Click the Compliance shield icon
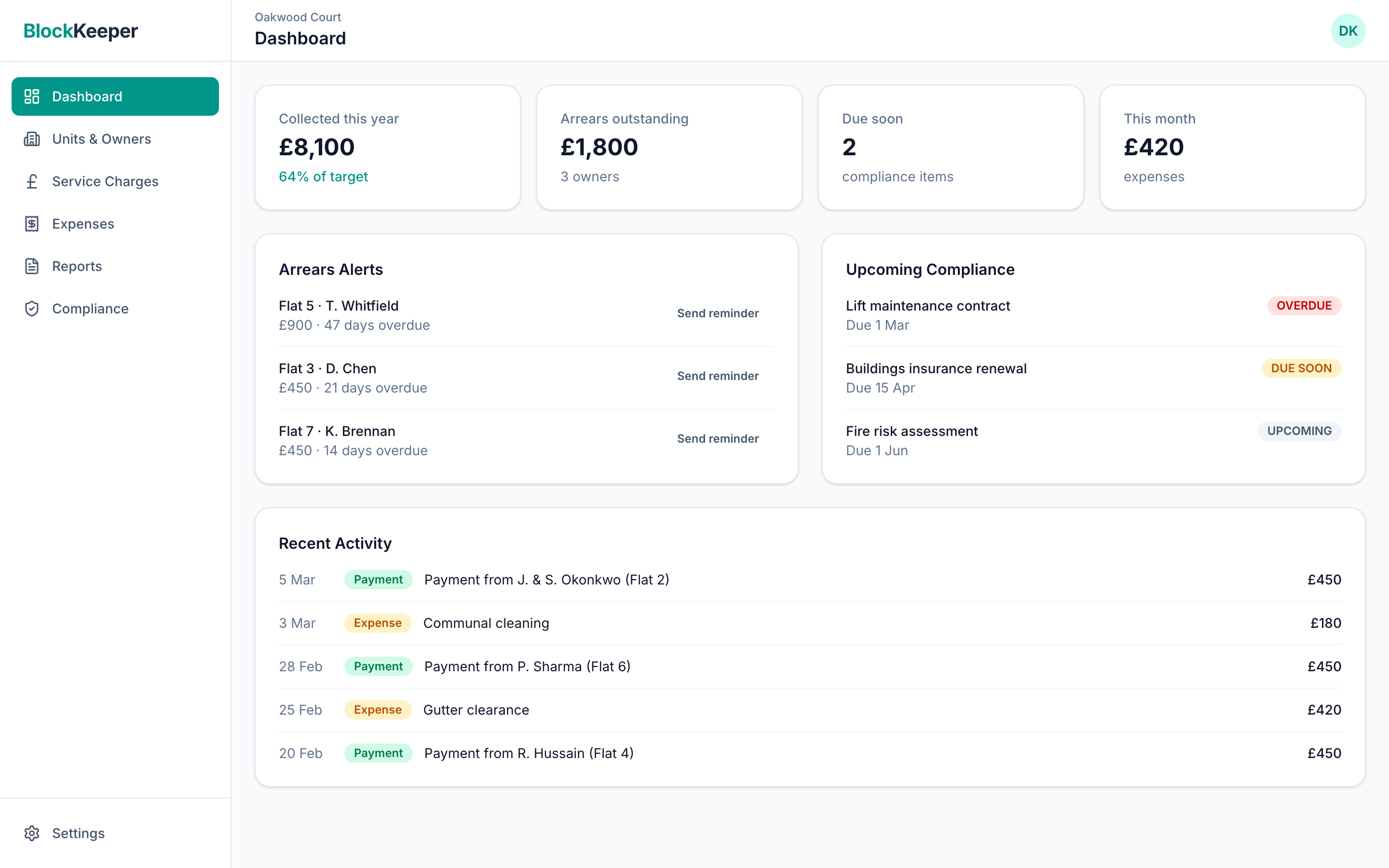 tap(32, 309)
